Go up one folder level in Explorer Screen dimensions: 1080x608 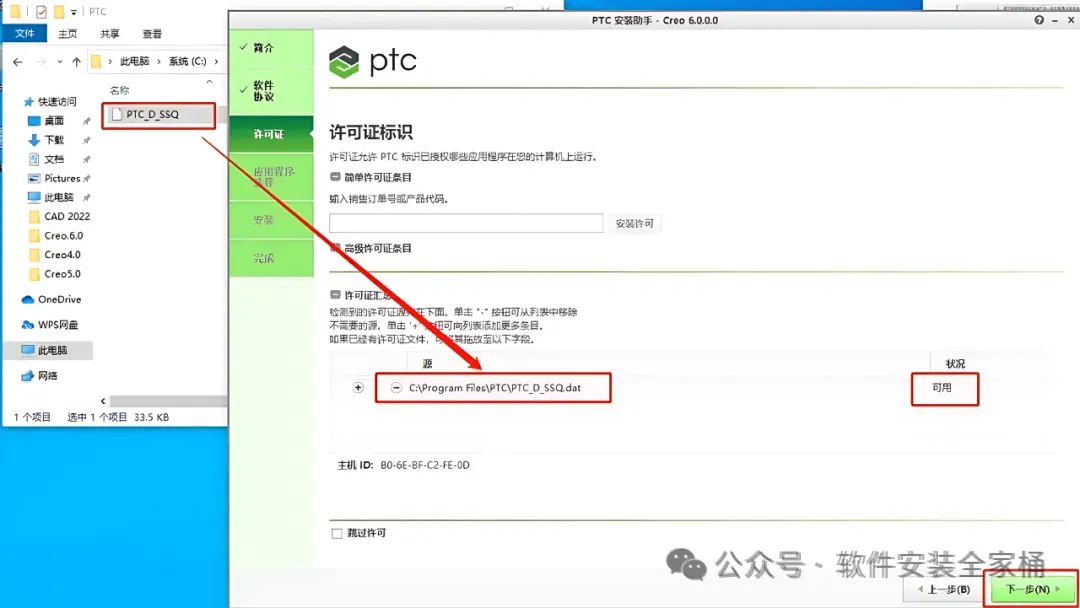pos(76,62)
